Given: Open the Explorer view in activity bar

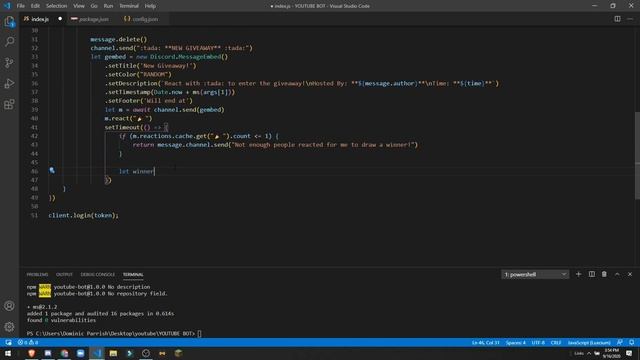Looking at the screenshot, I should pos(9,22).
